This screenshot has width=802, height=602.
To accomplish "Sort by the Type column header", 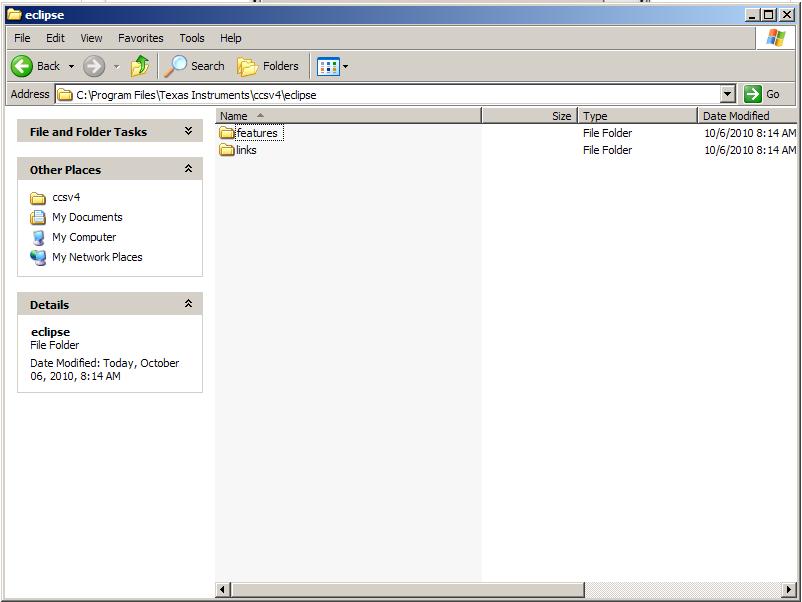I will tap(638, 116).
